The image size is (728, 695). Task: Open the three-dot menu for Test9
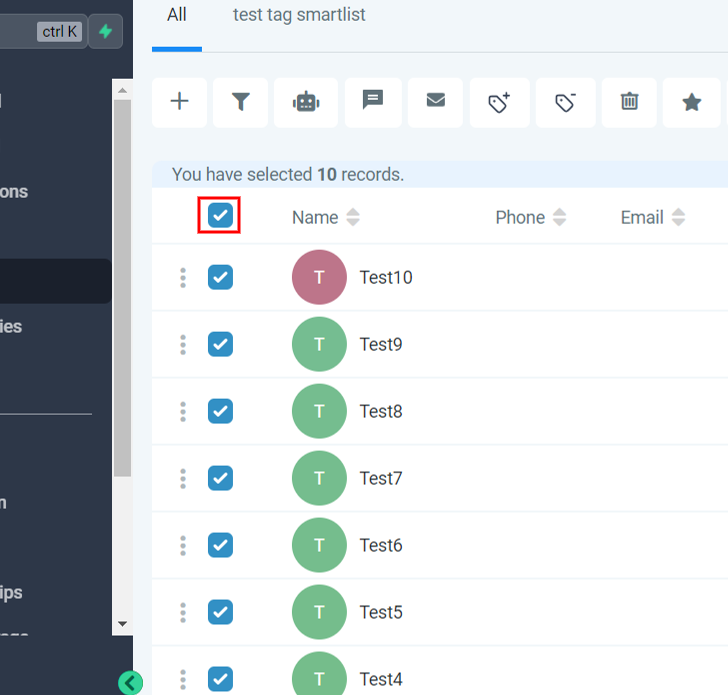[x=183, y=344]
